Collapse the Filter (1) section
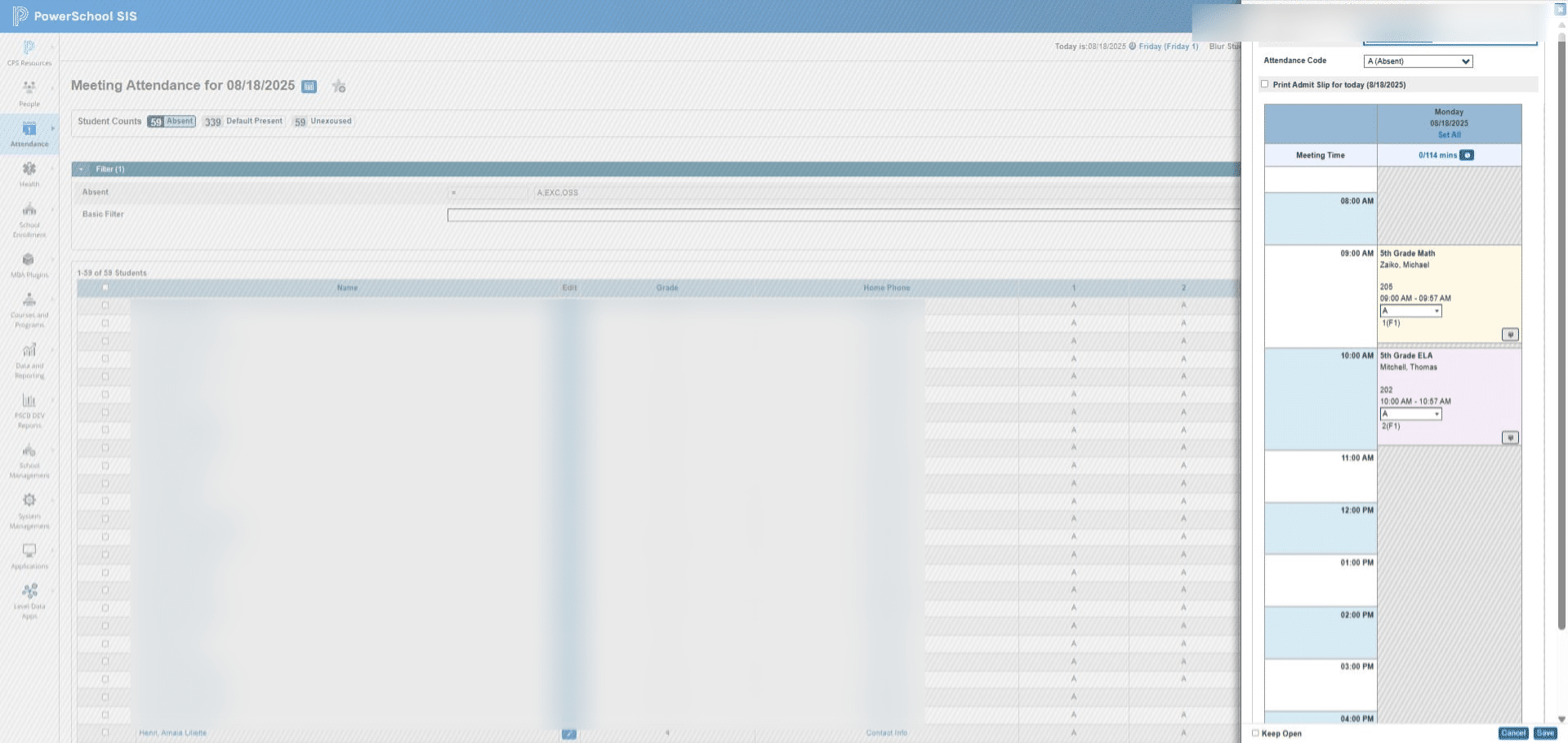The image size is (1568, 743). coord(81,169)
